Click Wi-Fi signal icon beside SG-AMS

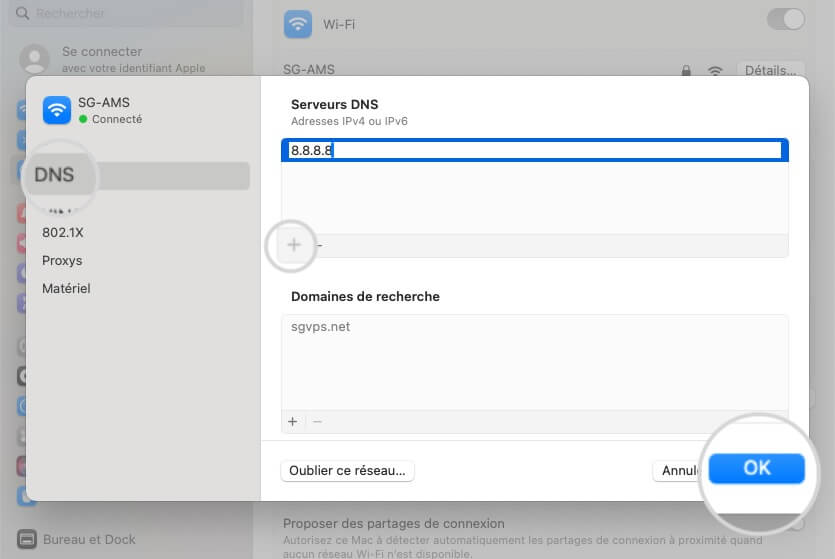[715, 70]
